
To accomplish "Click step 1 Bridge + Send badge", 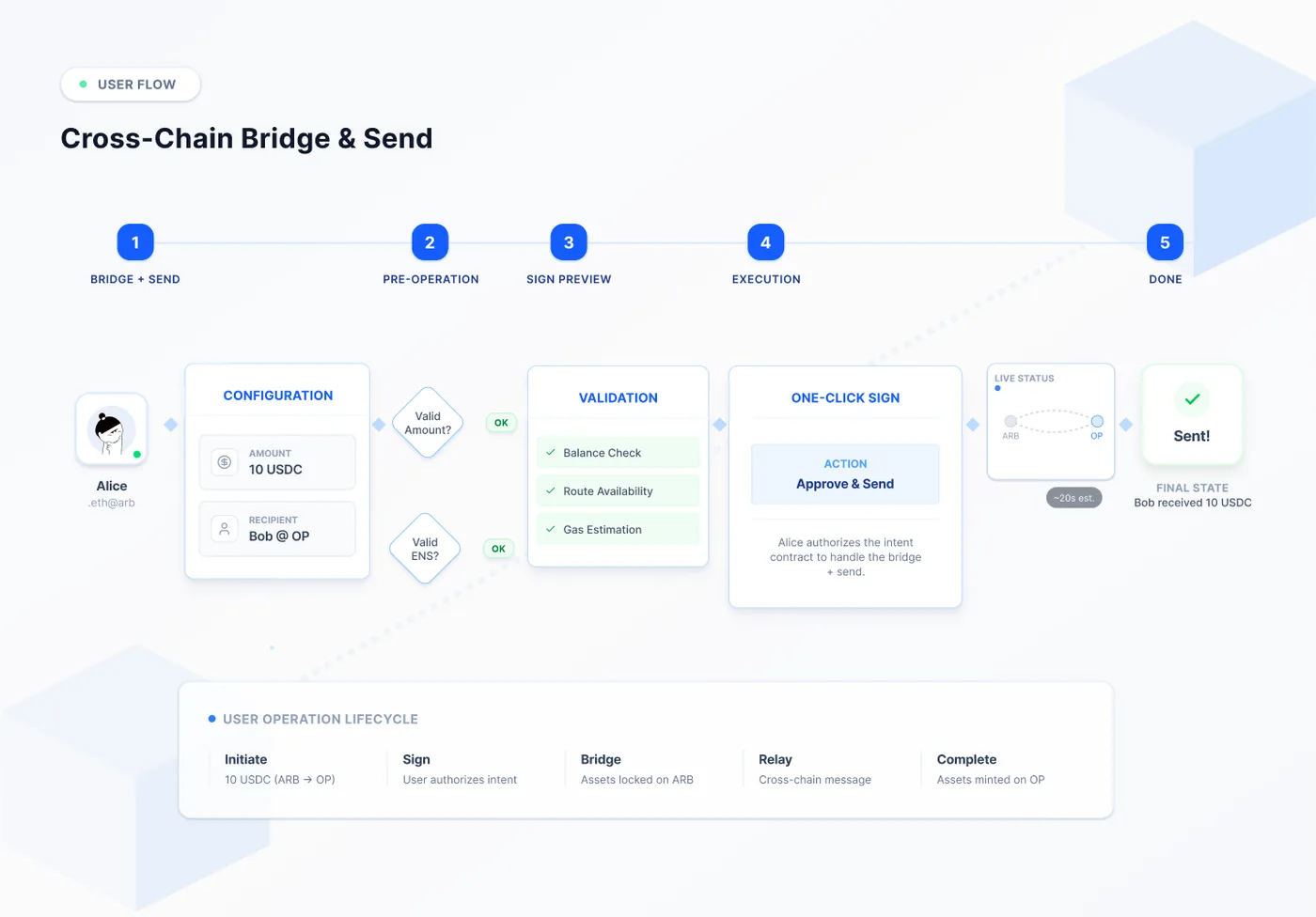I will (135, 242).
